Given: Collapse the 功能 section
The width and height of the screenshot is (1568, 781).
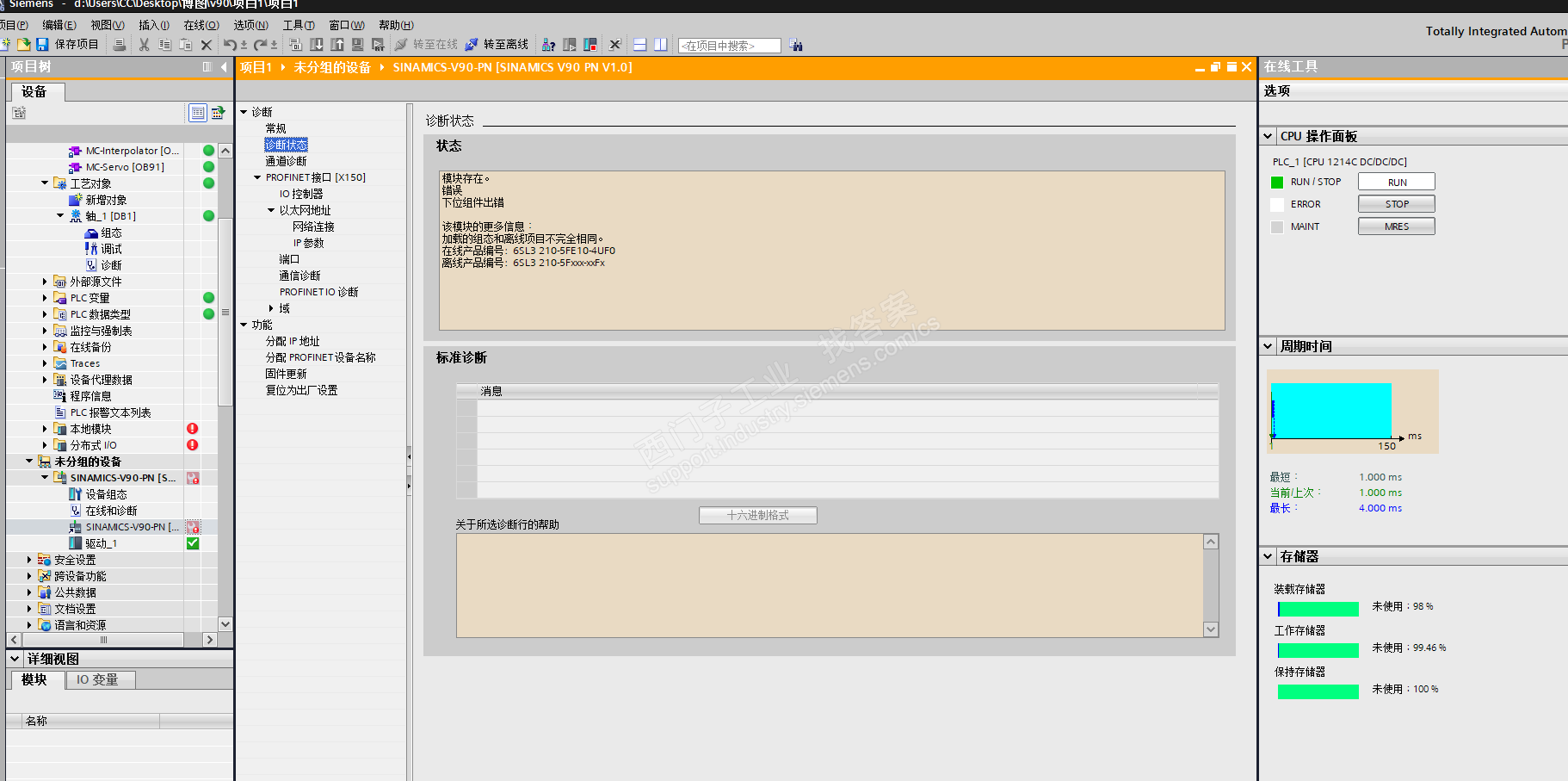Looking at the screenshot, I should pos(244,325).
